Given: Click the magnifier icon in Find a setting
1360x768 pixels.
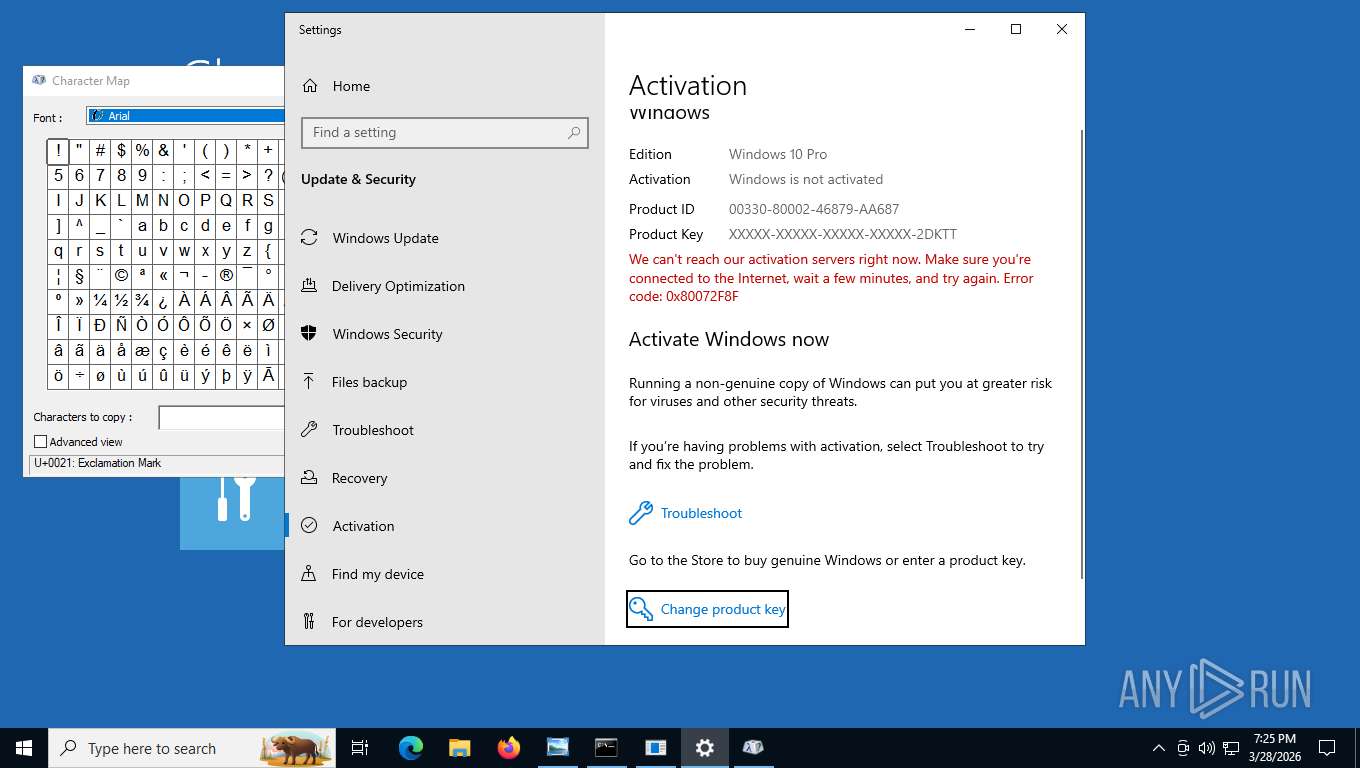Looking at the screenshot, I should pos(574,132).
